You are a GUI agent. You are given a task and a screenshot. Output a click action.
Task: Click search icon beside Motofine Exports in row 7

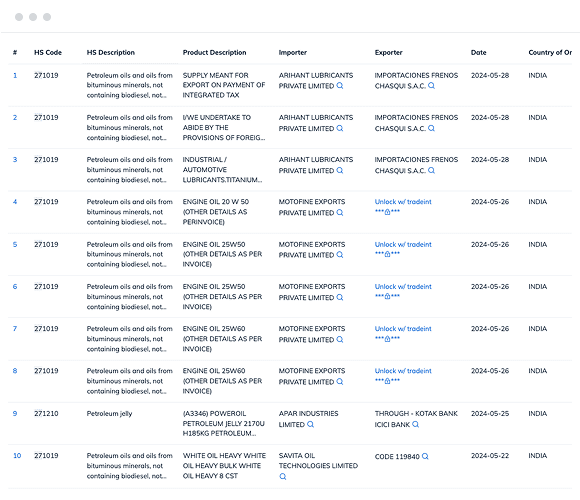(340, 339)
